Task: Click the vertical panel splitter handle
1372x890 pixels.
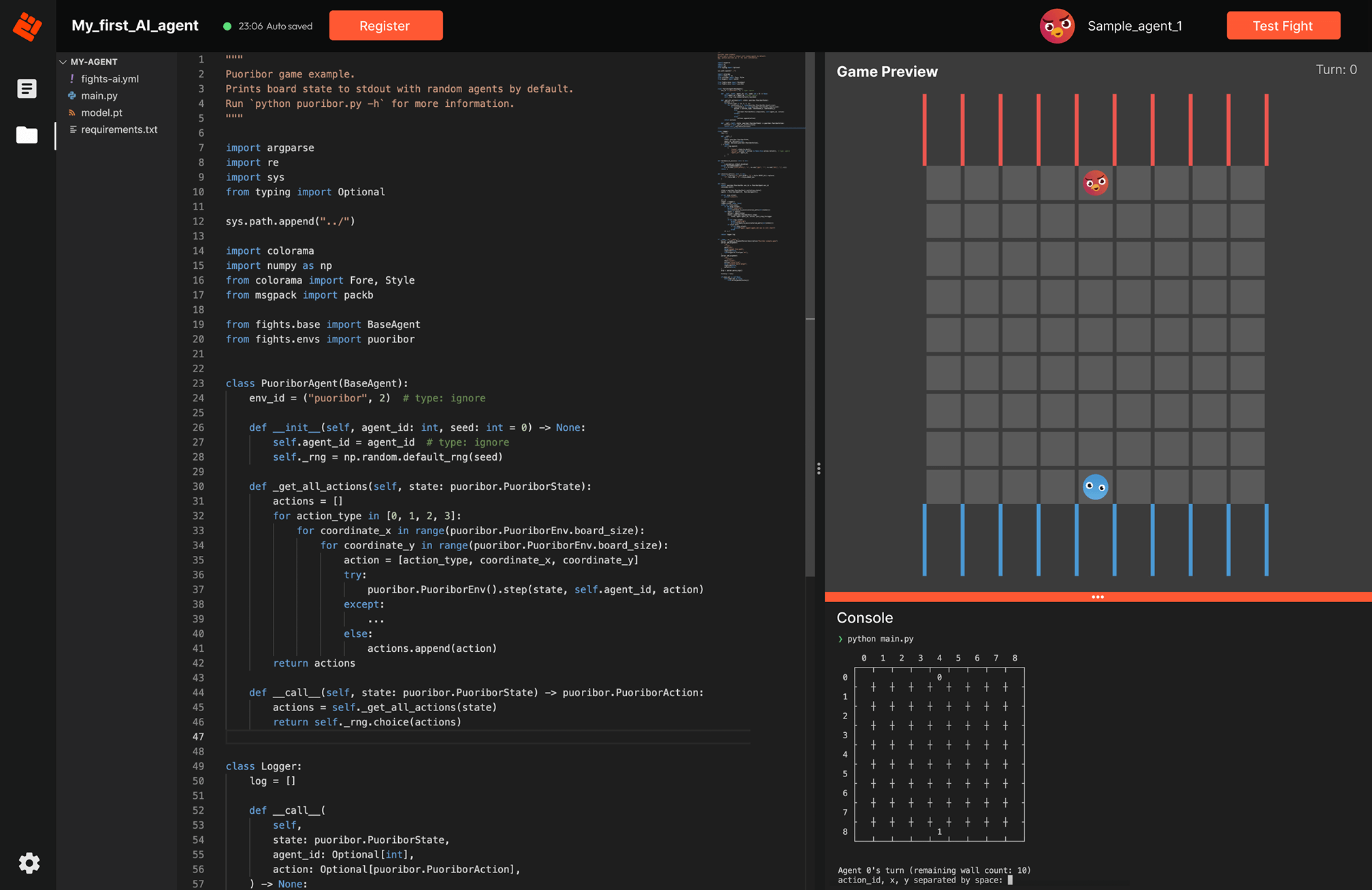Action: pyautogui.click(x=819, y=468)
